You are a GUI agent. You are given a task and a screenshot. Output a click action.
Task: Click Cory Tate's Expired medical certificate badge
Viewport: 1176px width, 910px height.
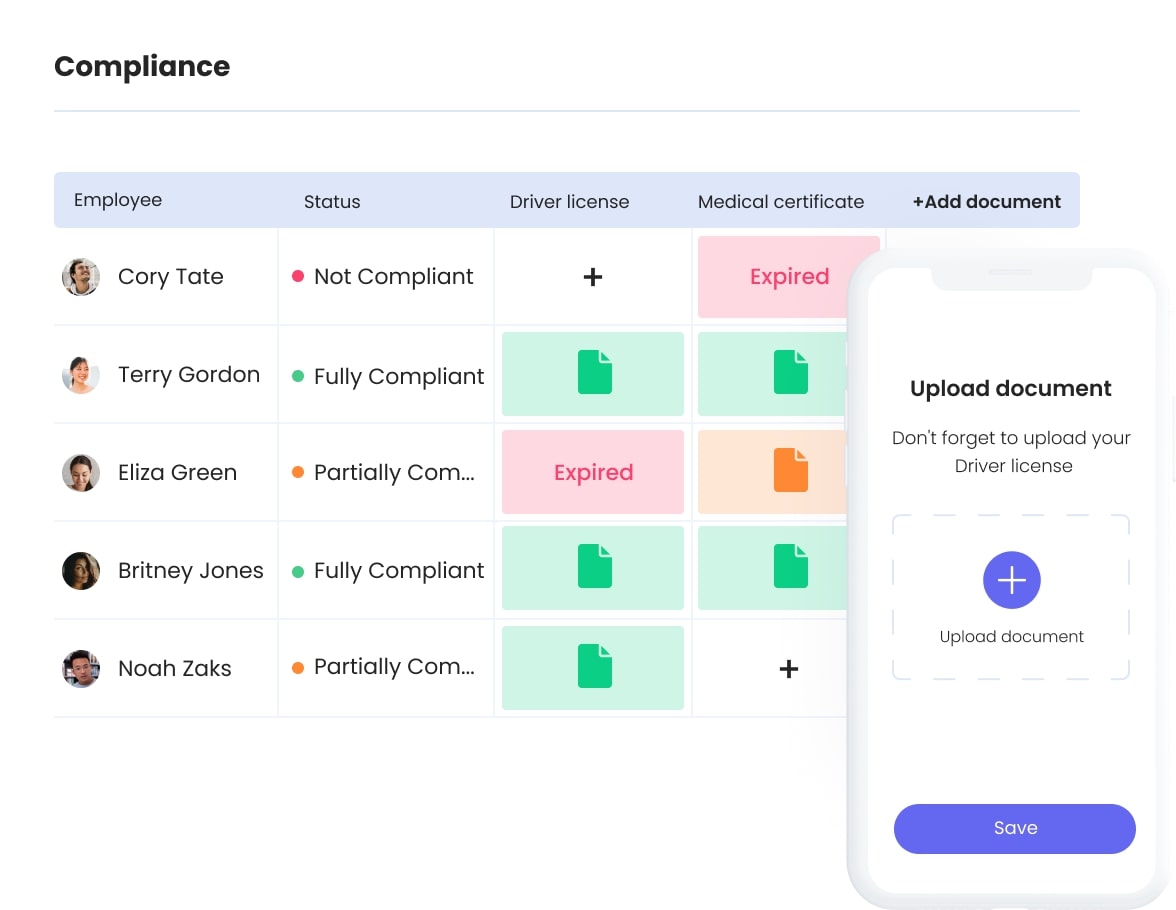pyautogui.click(x=789, y=276)
